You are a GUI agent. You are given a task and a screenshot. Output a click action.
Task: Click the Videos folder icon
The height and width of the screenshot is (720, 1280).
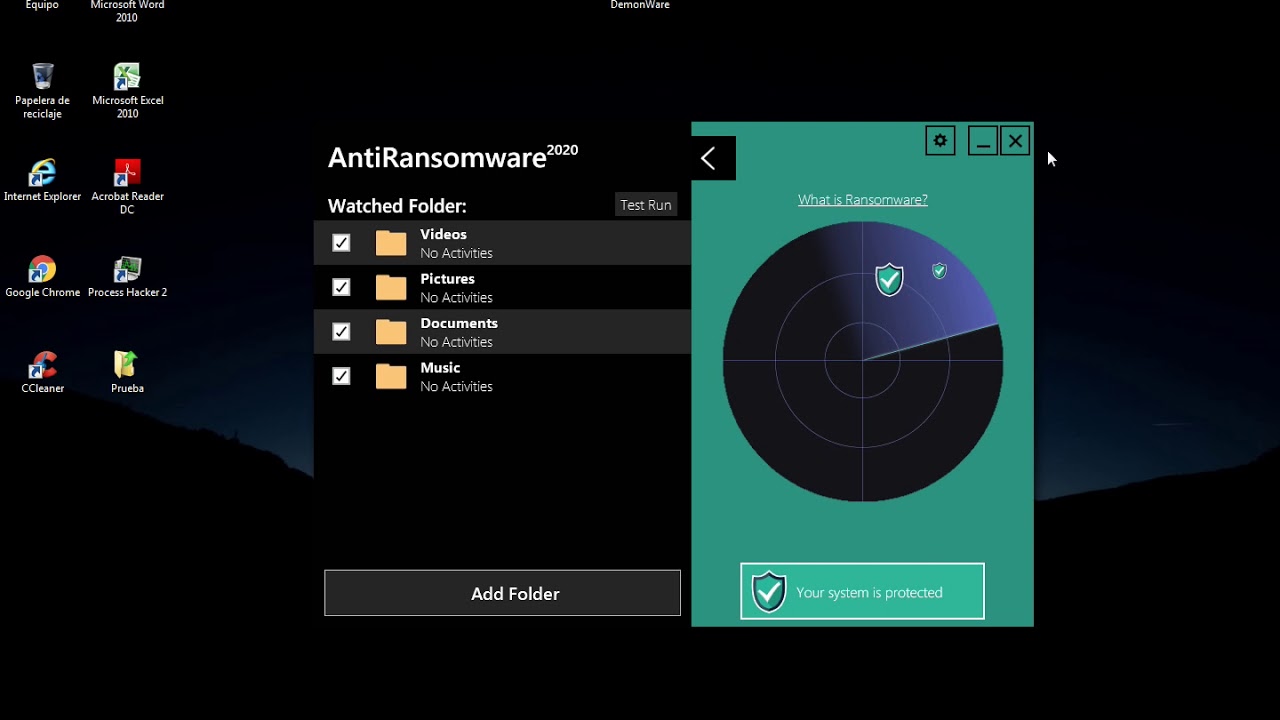pos(391,243)
